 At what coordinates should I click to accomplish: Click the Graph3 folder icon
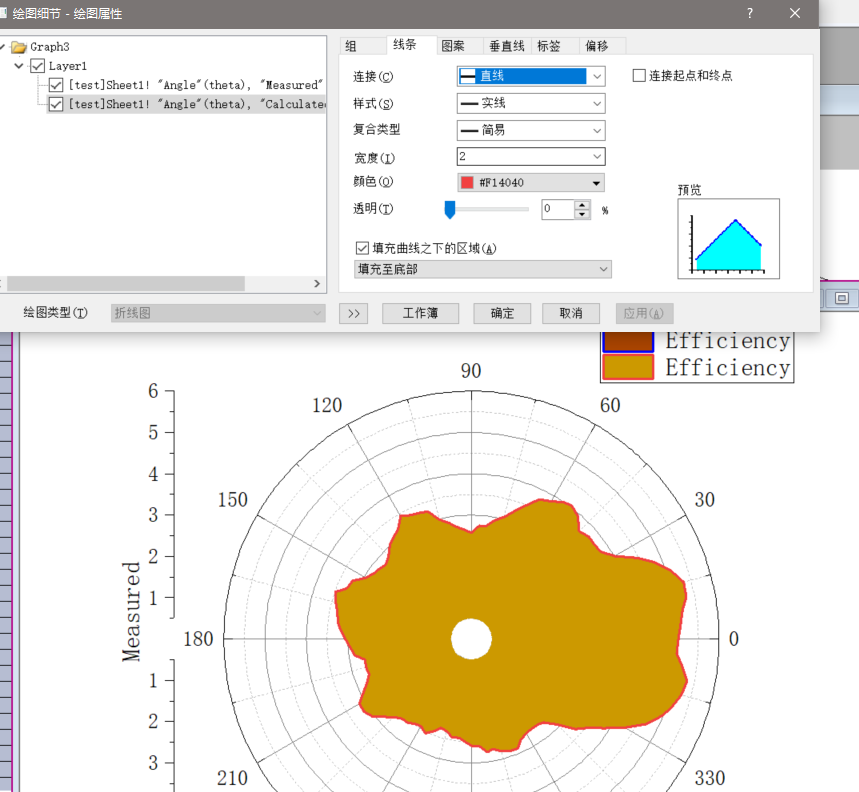click(19, 47)
